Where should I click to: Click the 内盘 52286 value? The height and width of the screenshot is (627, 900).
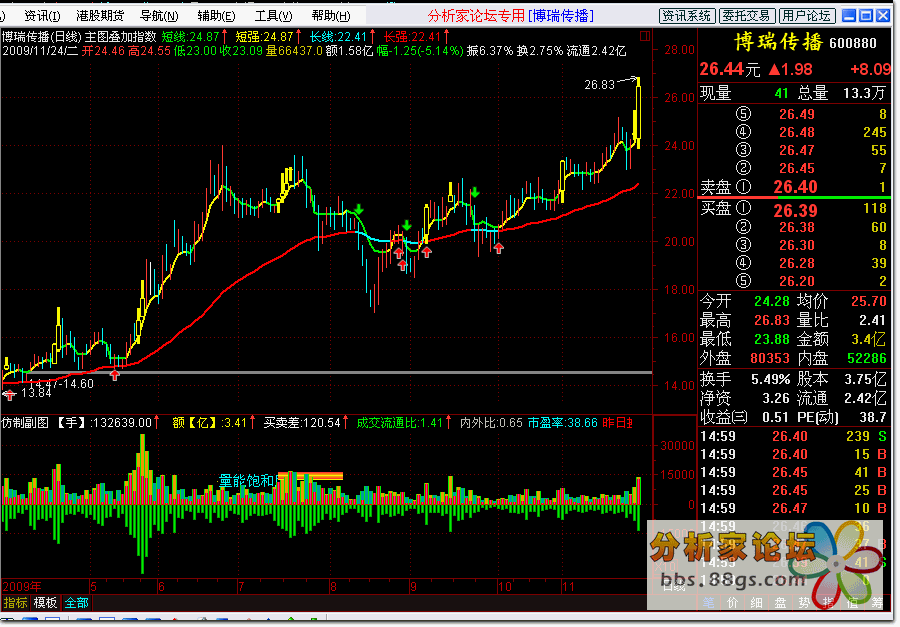(x=867, y=358)
